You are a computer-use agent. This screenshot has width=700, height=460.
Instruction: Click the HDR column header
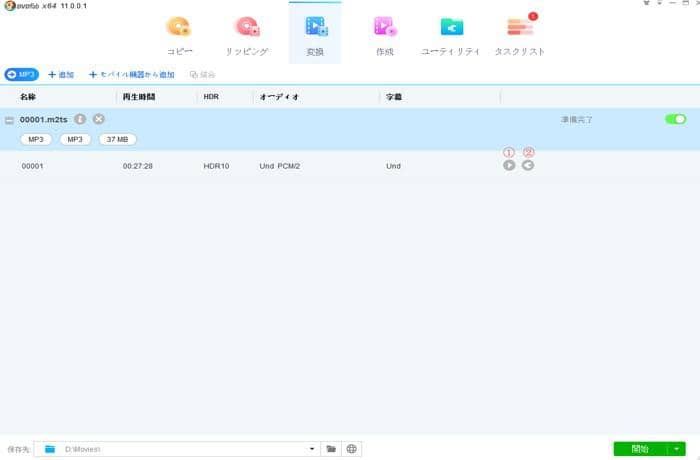[x=211, y=97]
